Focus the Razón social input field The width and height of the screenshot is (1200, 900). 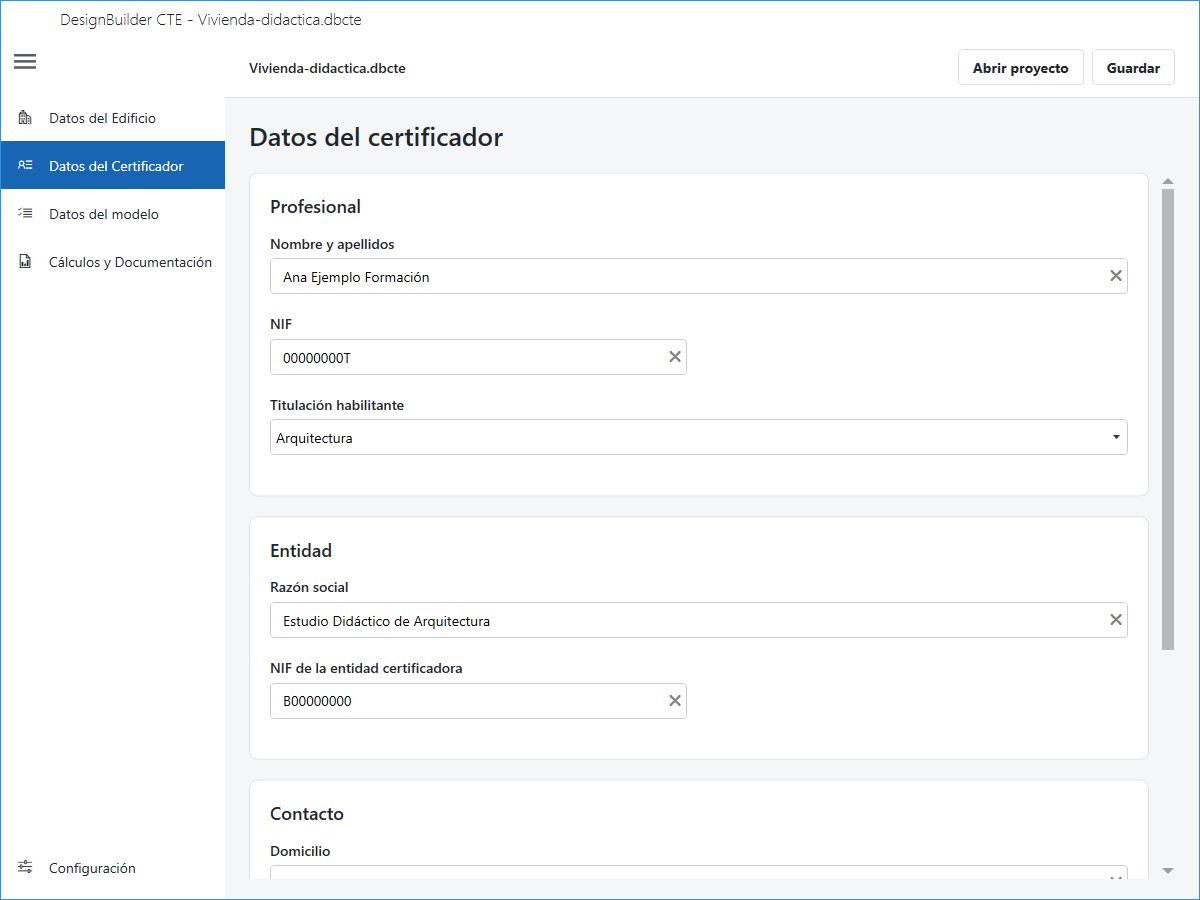pyautogui.click(x=699, y=620)
